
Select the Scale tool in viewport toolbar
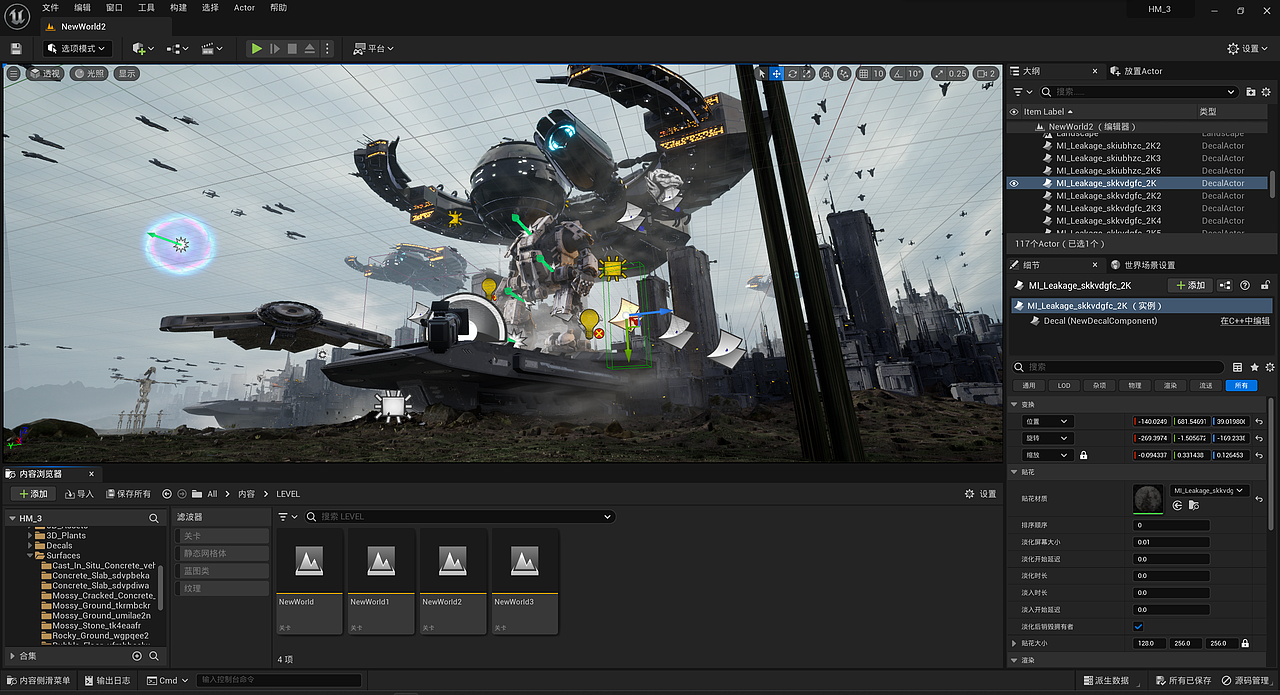pos(807,73)
